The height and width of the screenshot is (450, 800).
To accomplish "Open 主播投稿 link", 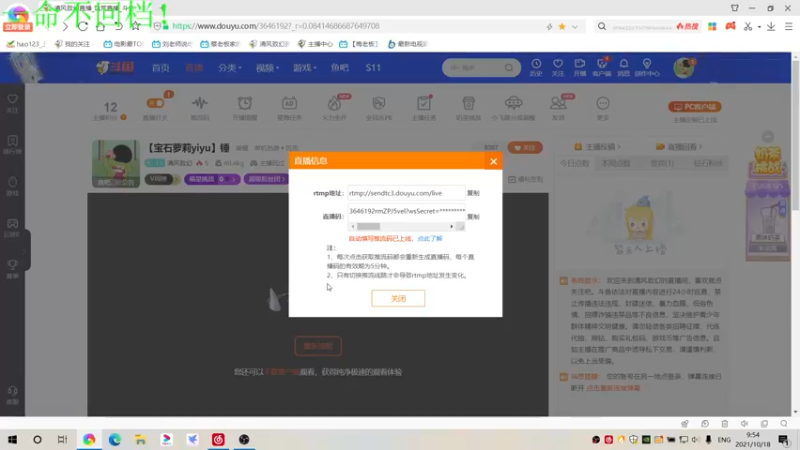I will pyautogui.click(x=597, y=146).
